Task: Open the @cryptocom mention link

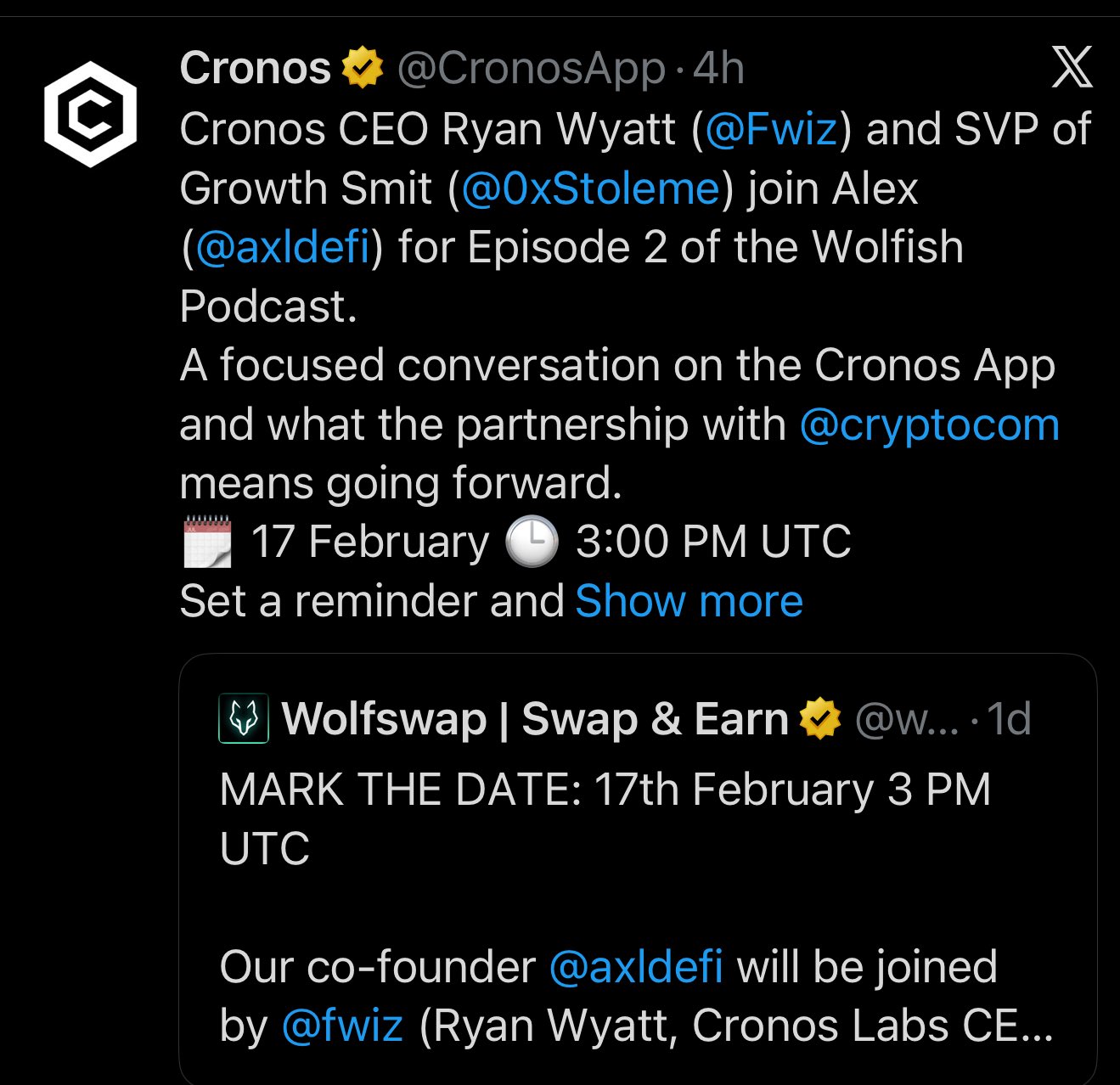Action: pyautogui.click(x=929, y=424)
